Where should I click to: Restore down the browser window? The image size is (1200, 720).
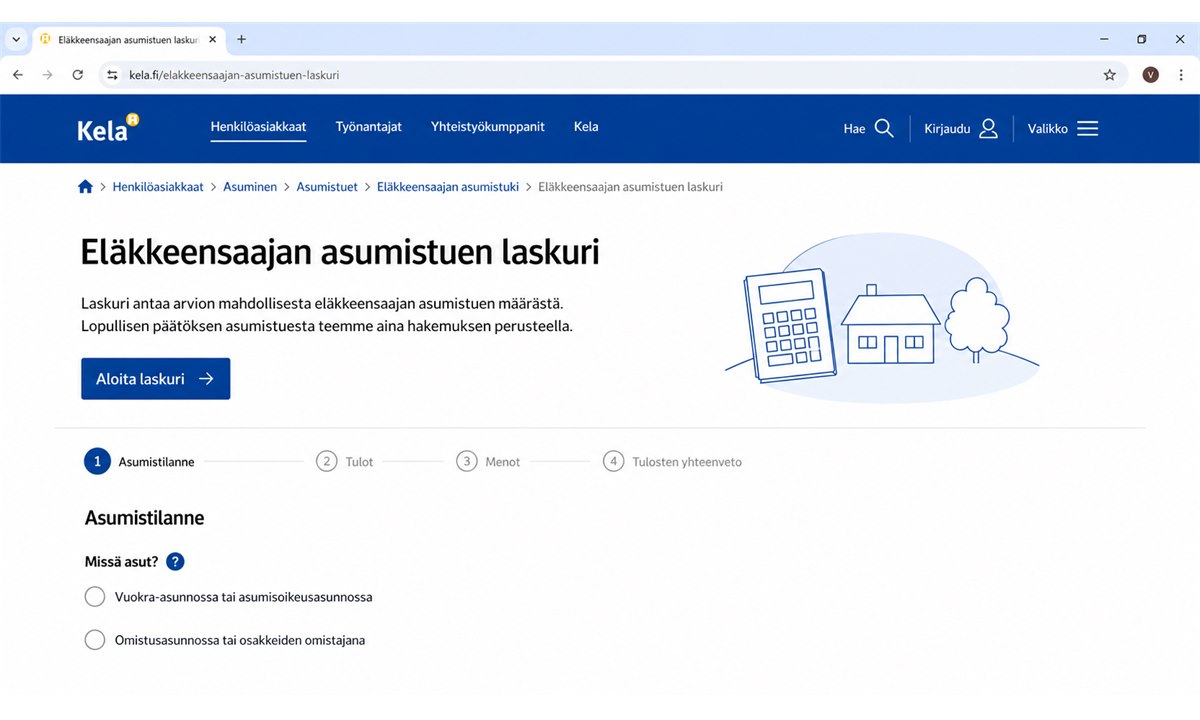[1142, 40]
